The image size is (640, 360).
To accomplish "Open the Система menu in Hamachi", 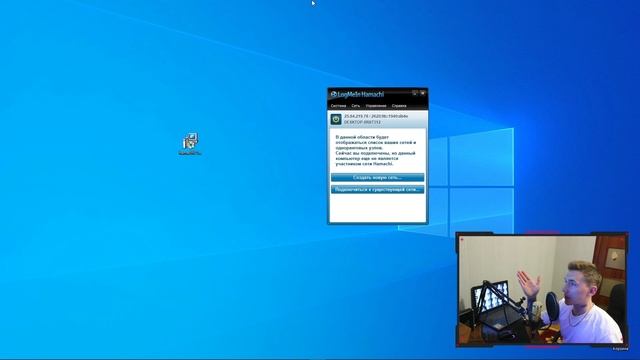I will [338, 106].
